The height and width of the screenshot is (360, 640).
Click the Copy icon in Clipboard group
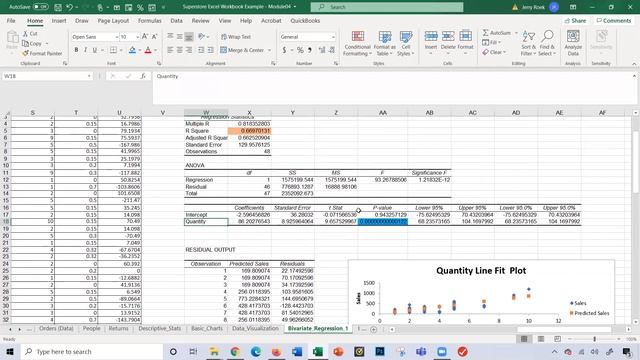[x=25, y=43]
